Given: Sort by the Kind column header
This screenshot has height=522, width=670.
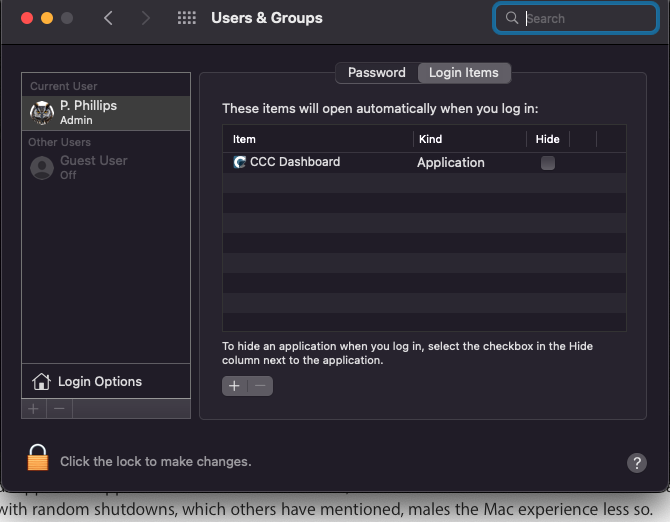Looking at the screenshot, I should tap(430, 139).
